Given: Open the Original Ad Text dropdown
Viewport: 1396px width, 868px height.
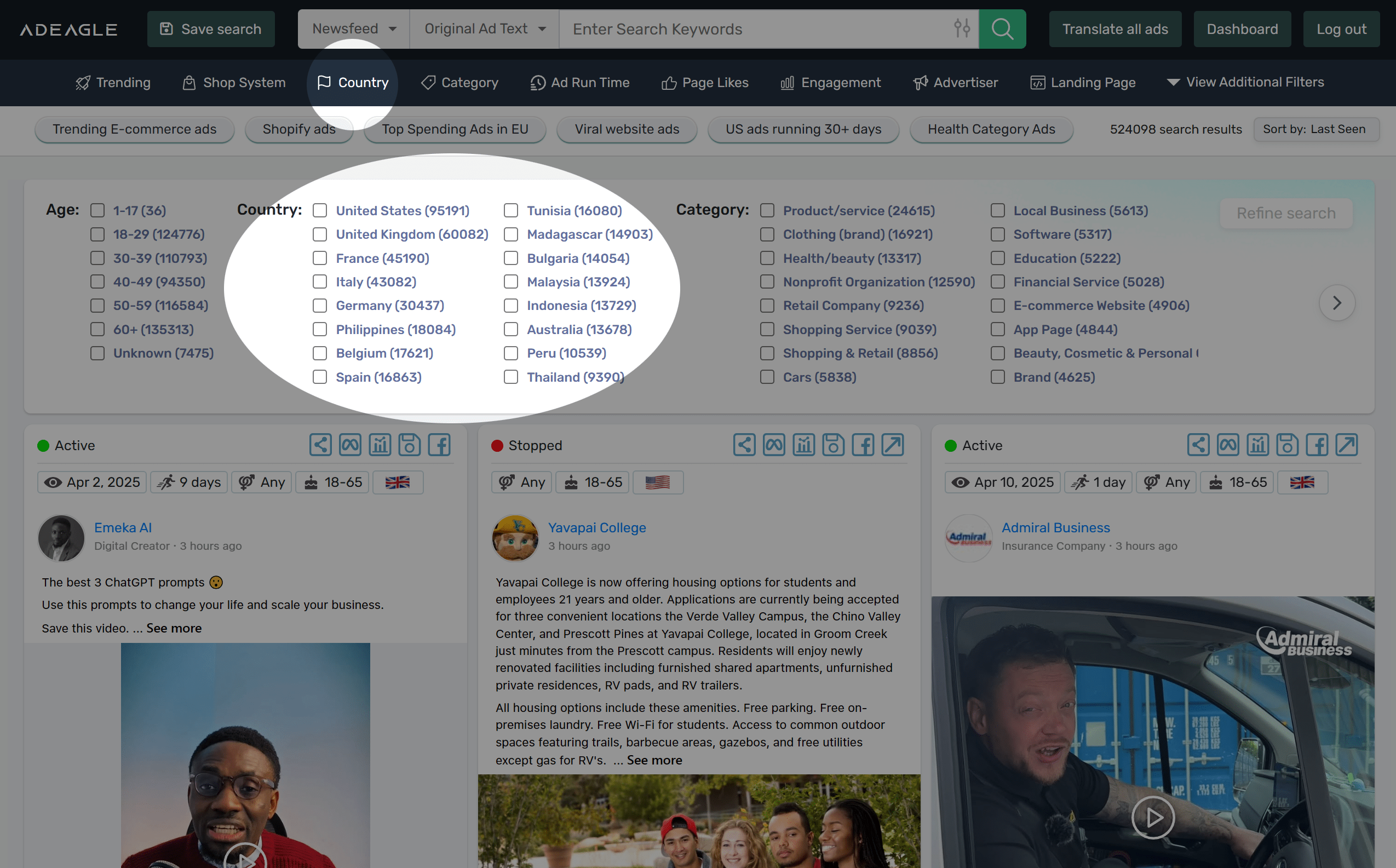Looking at the screenshot, I should tap(485, 28).
